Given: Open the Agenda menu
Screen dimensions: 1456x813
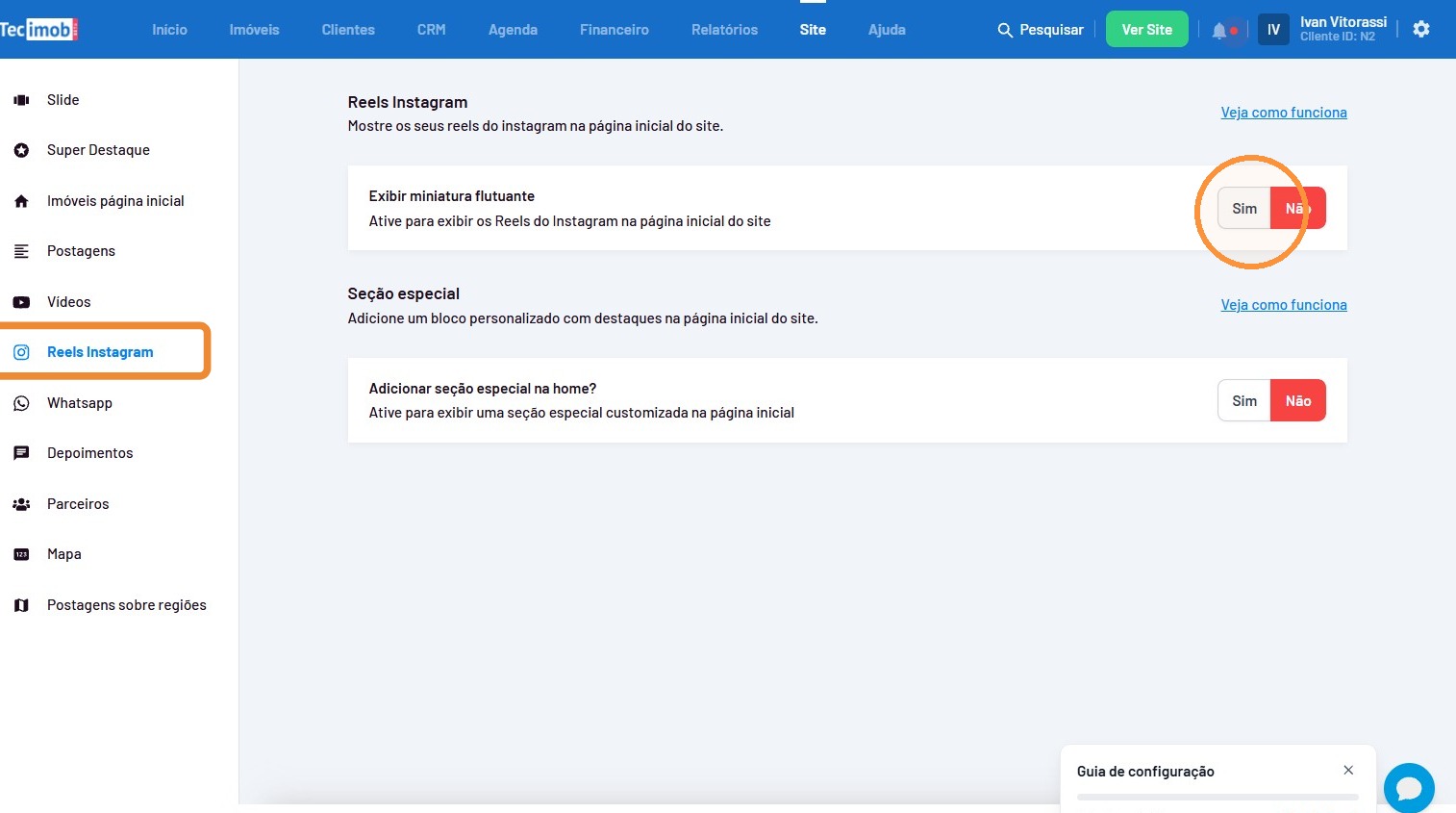Looking at the screenshot, I should [513, 30].
